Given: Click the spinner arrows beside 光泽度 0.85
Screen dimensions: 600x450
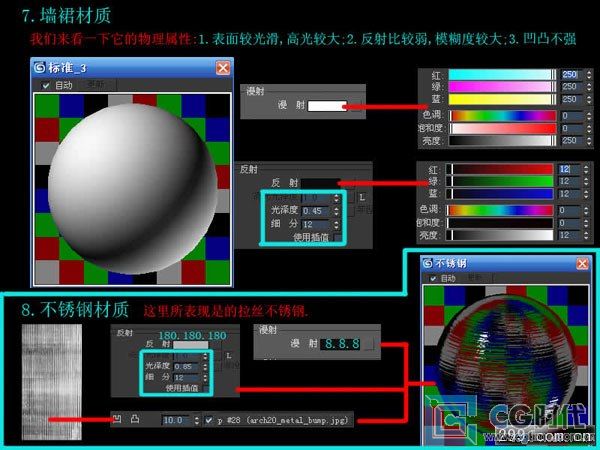Looking at the screenshot, I should pyautogui.click(x=205, y=367).
